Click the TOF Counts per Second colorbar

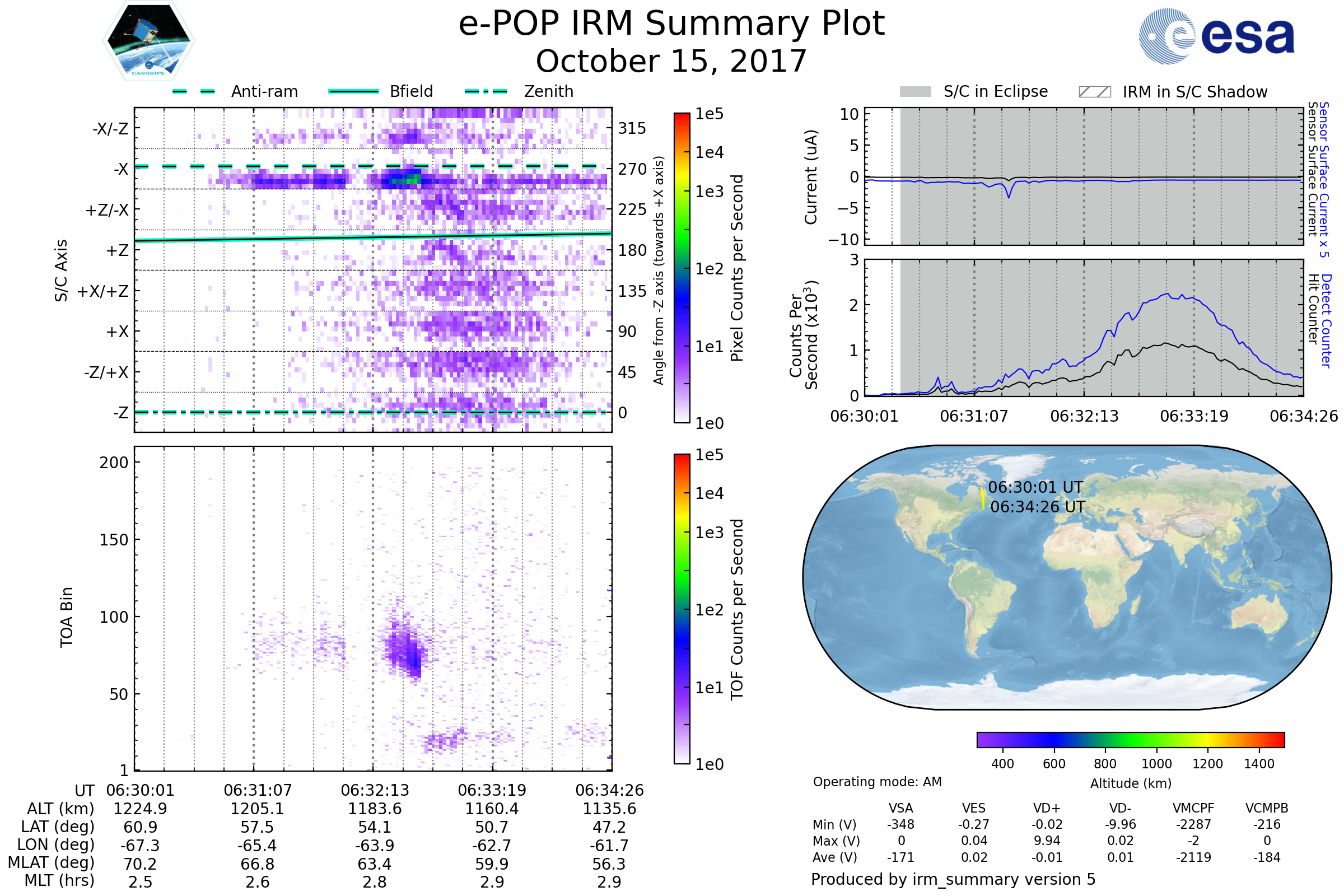(x=682, y=609)
